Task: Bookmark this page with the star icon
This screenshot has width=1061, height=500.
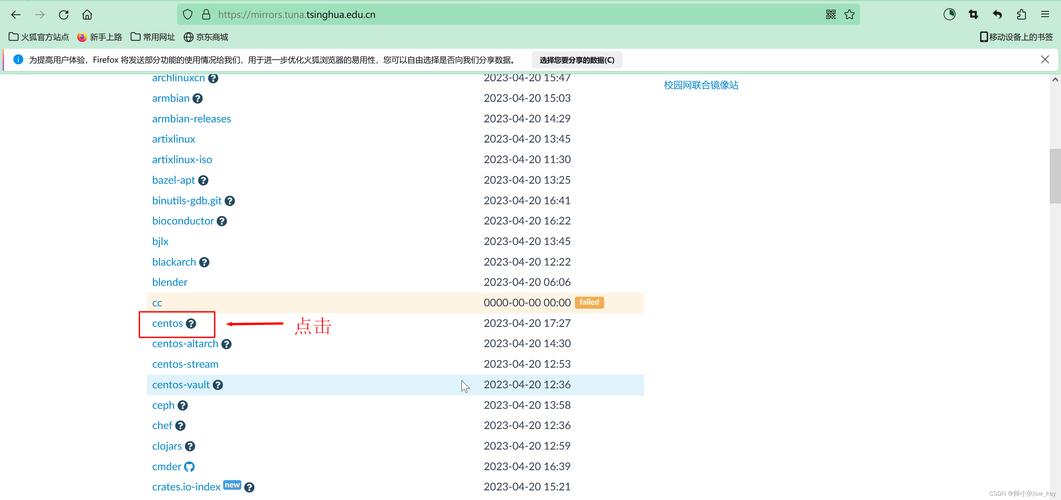Action: 849,14
